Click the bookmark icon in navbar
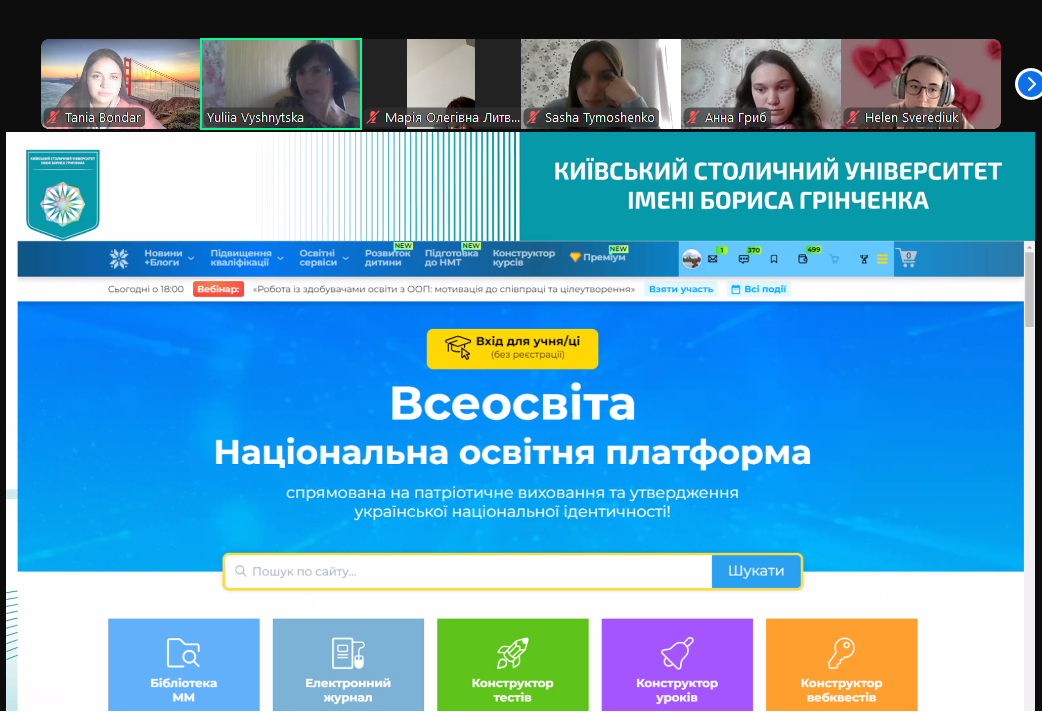This screenshot has width=1042, height=712. pyautogui.click(x=773, y=259)
